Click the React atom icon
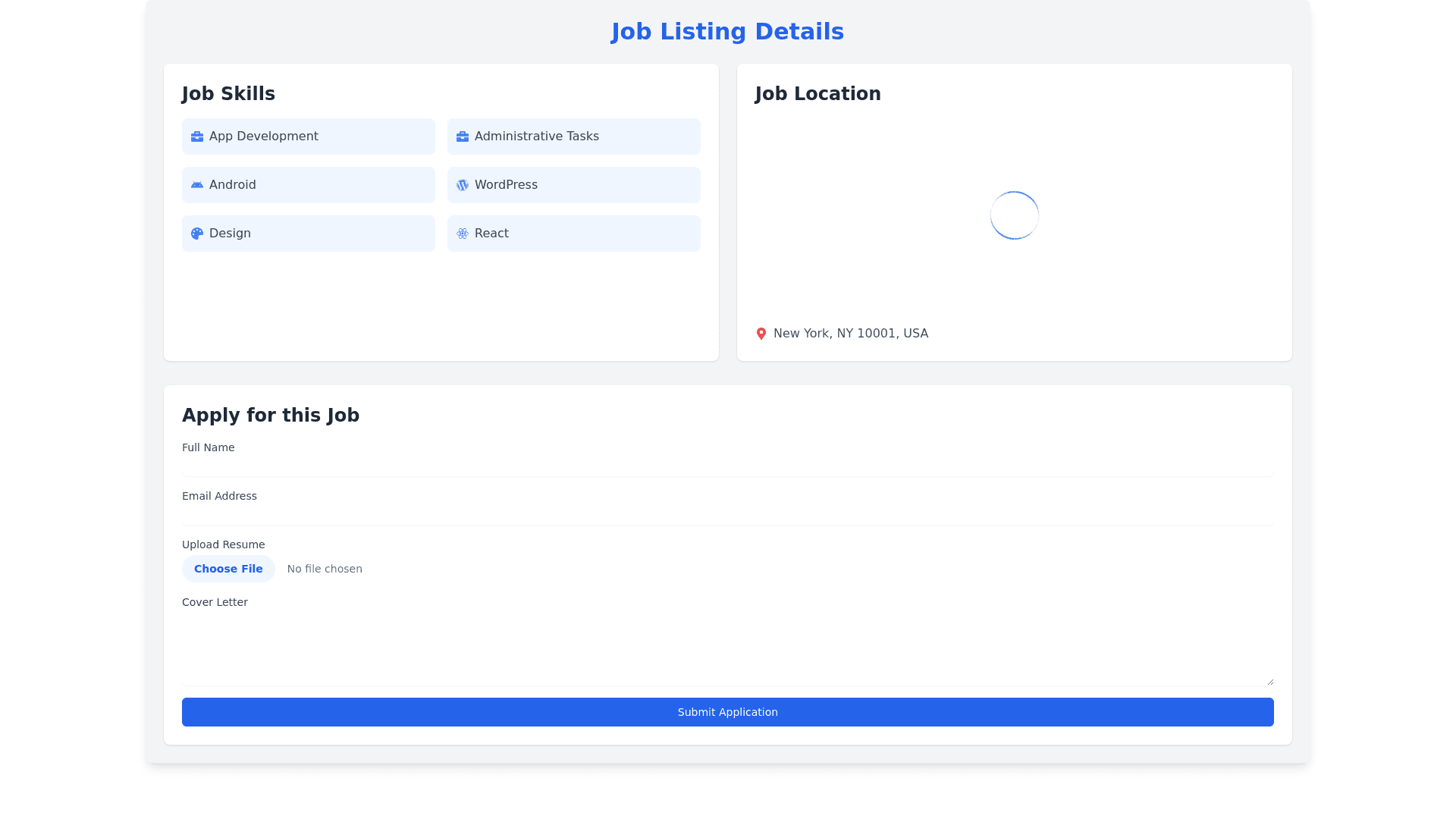 (x=463, y=234)
